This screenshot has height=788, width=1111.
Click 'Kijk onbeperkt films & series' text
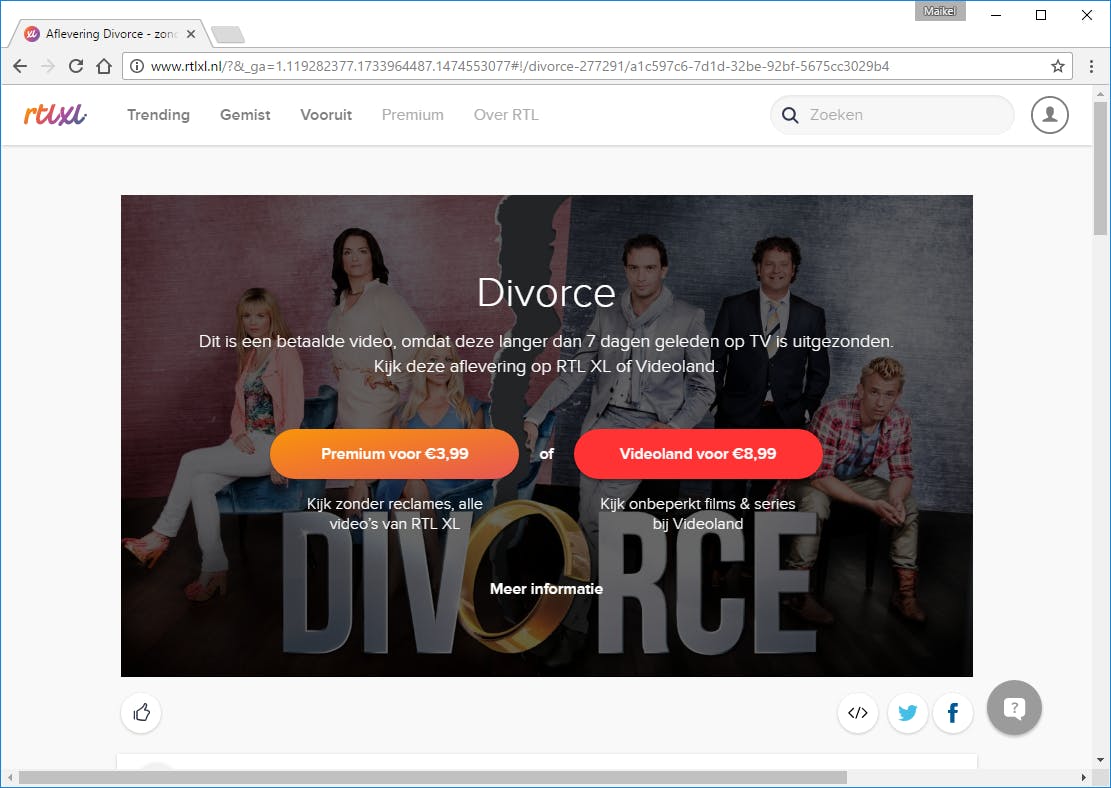(698, 514)
